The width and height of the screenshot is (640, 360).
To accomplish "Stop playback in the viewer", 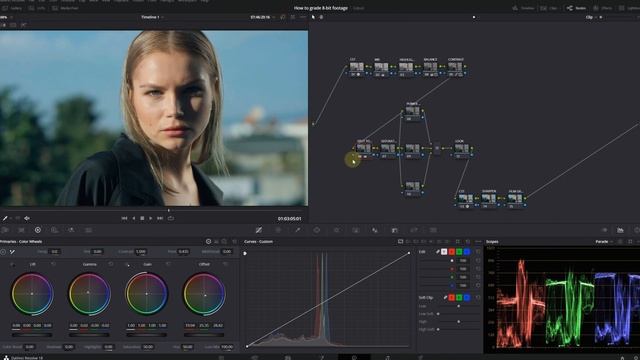I will pyautogui.click(x=142, y=218).
